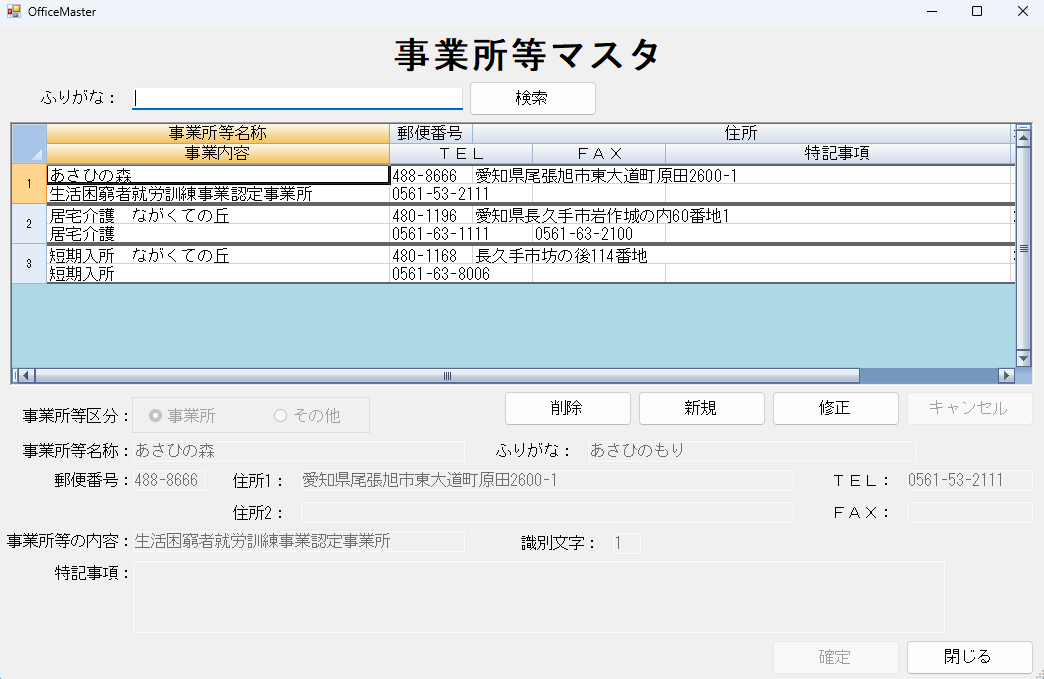Click TEL cell 0561-63-8006
The image size is (1044, 679).
tap(461, 274)
